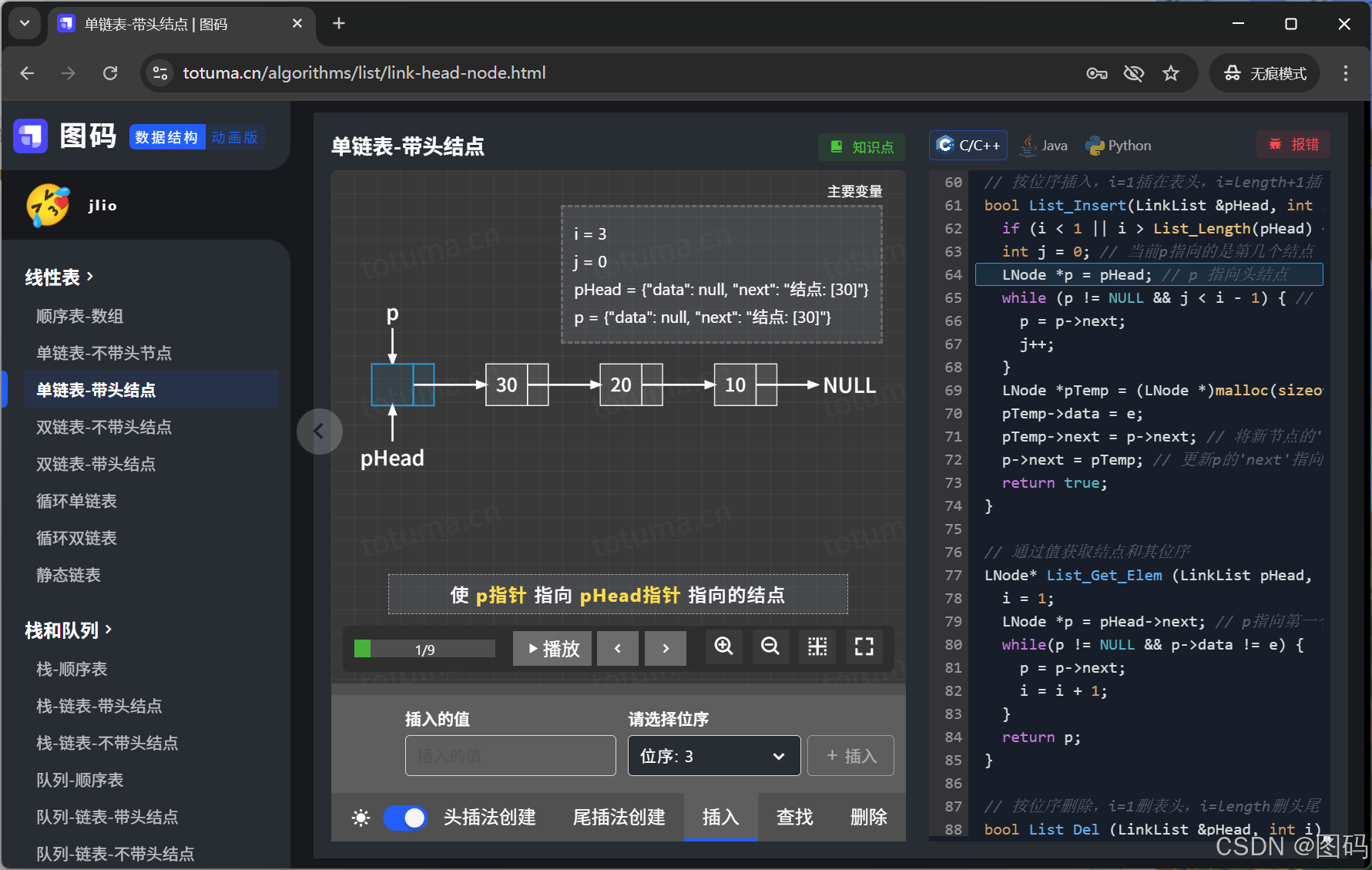Open the tab search dropdown arrow

[25, 24]
